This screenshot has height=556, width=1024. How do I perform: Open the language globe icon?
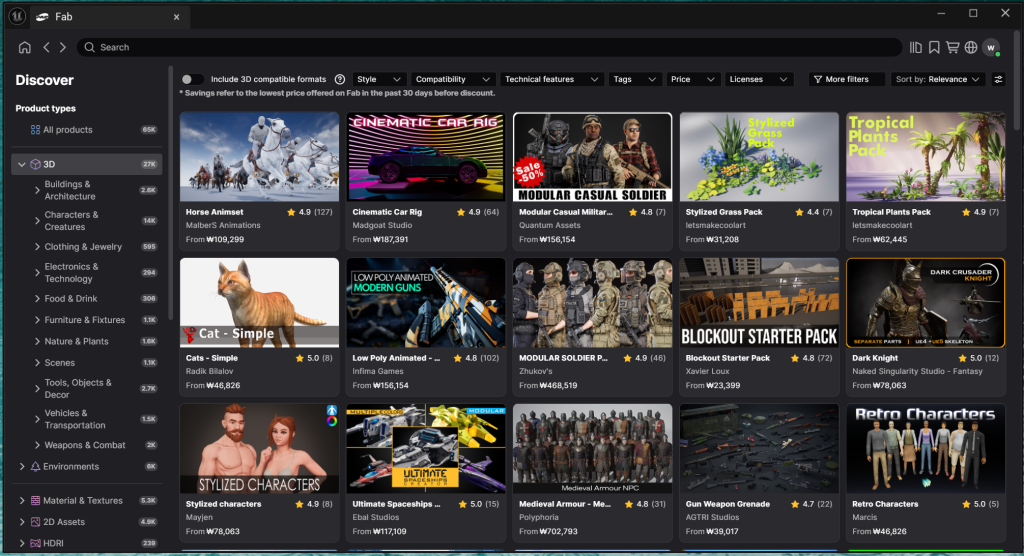(x=971, y=47)
